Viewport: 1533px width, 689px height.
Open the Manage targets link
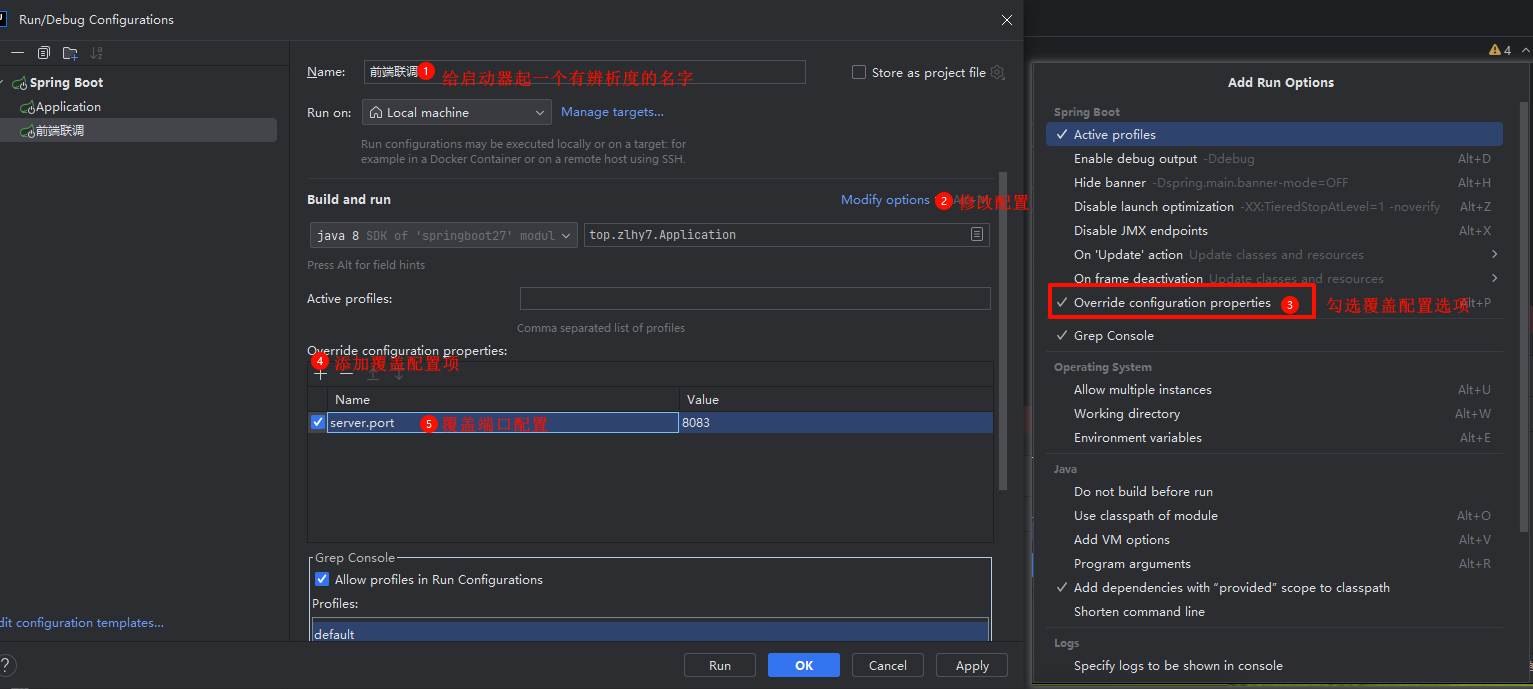(612, 112)
